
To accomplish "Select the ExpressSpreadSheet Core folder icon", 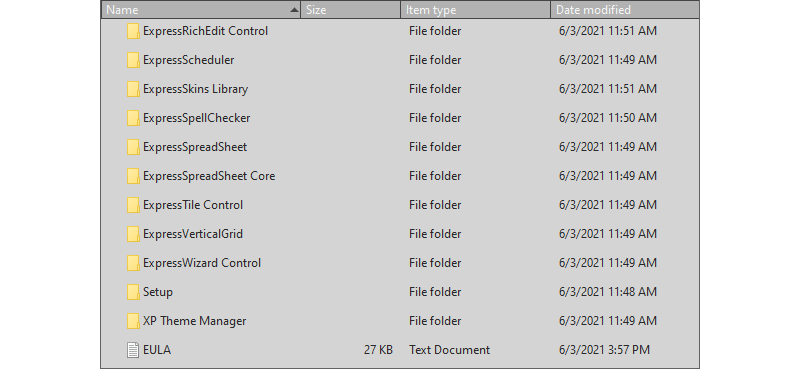I will click(133, 176).
